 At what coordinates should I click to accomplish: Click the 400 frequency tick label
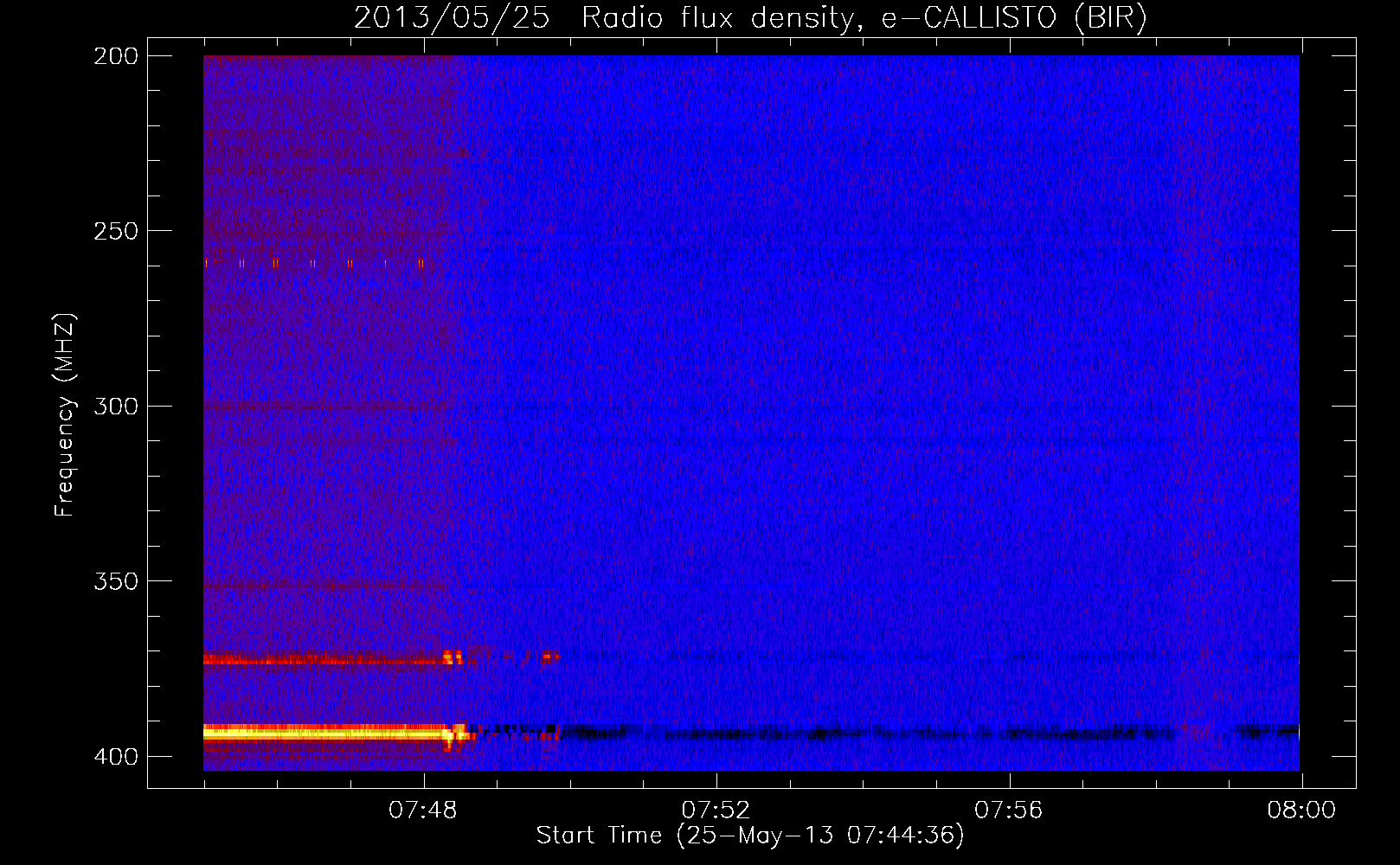tap(116, 757)
